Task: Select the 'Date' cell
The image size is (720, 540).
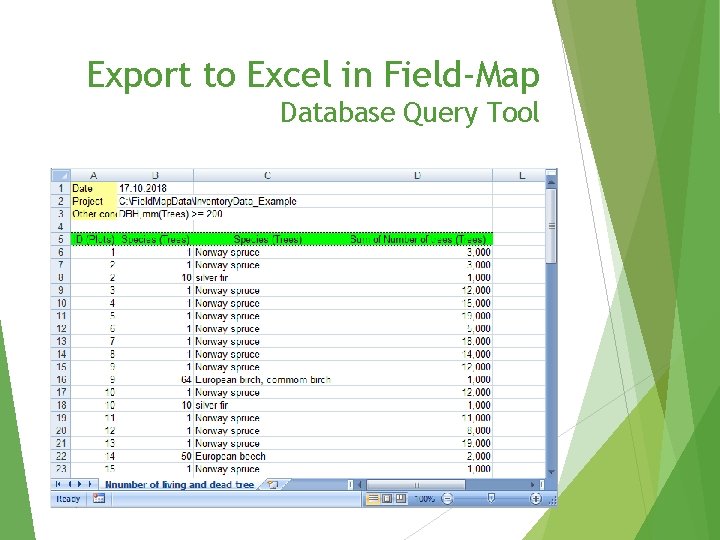Action: pos(94,188)
